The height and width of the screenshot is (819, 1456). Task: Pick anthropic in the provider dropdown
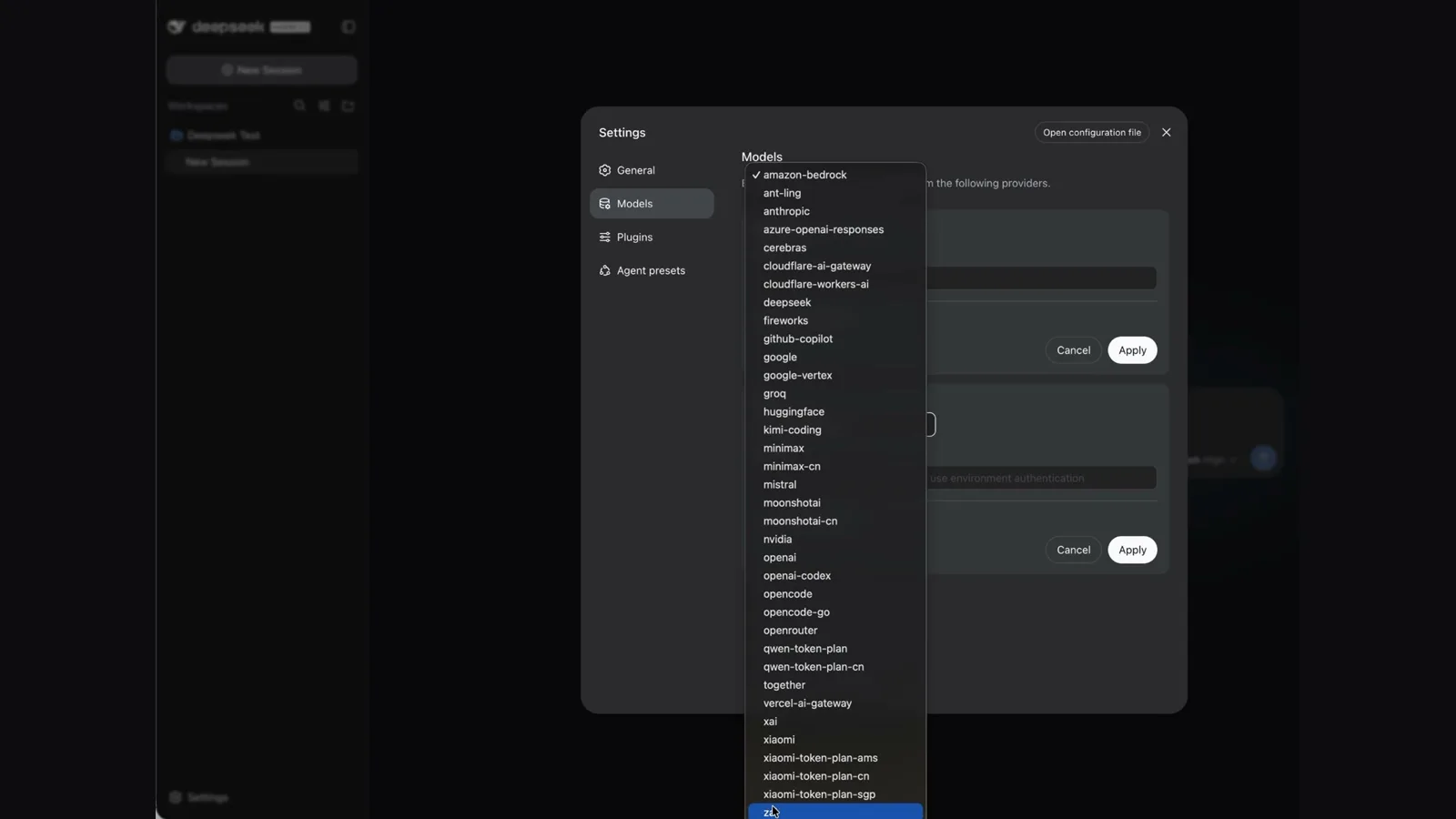pyautogui.click(x=835, y=211)
